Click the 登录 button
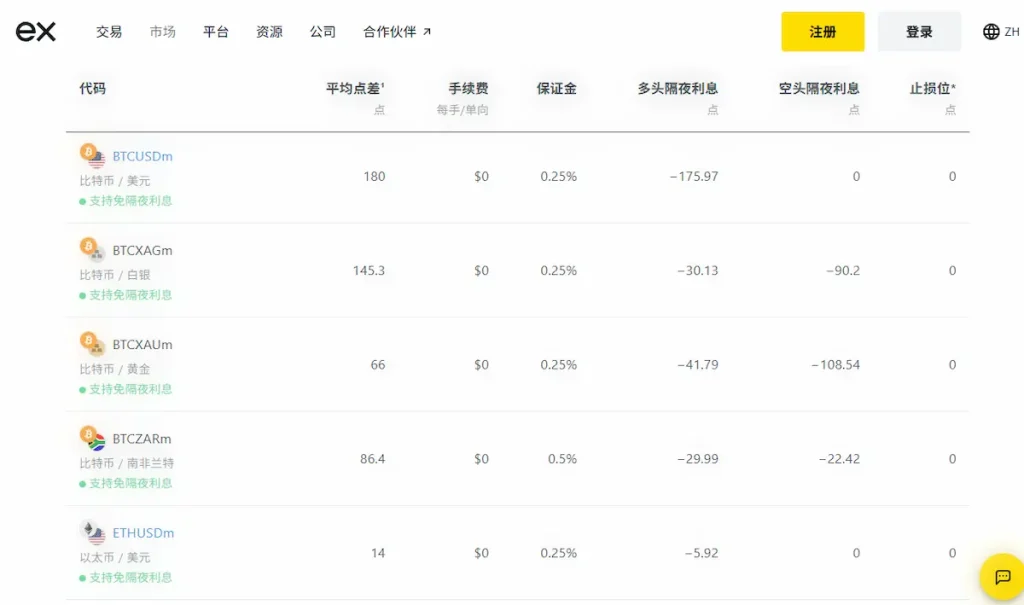The image size is (1024, 605). point(919,32)
